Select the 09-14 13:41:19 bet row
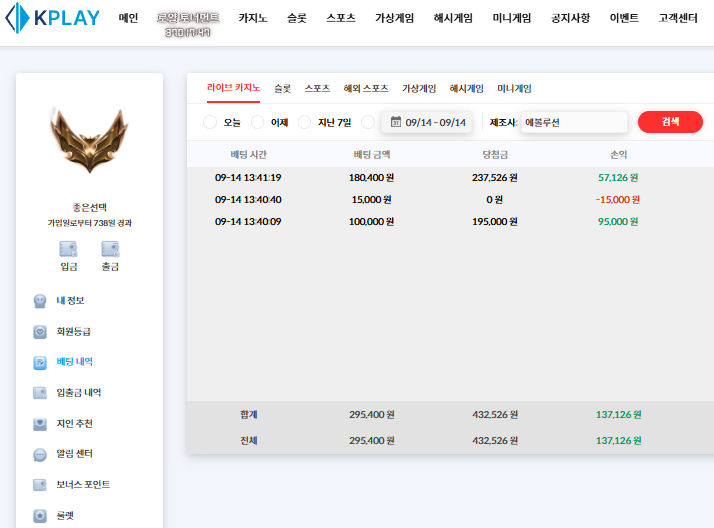The image size is (714, 528). coord(450,178)
